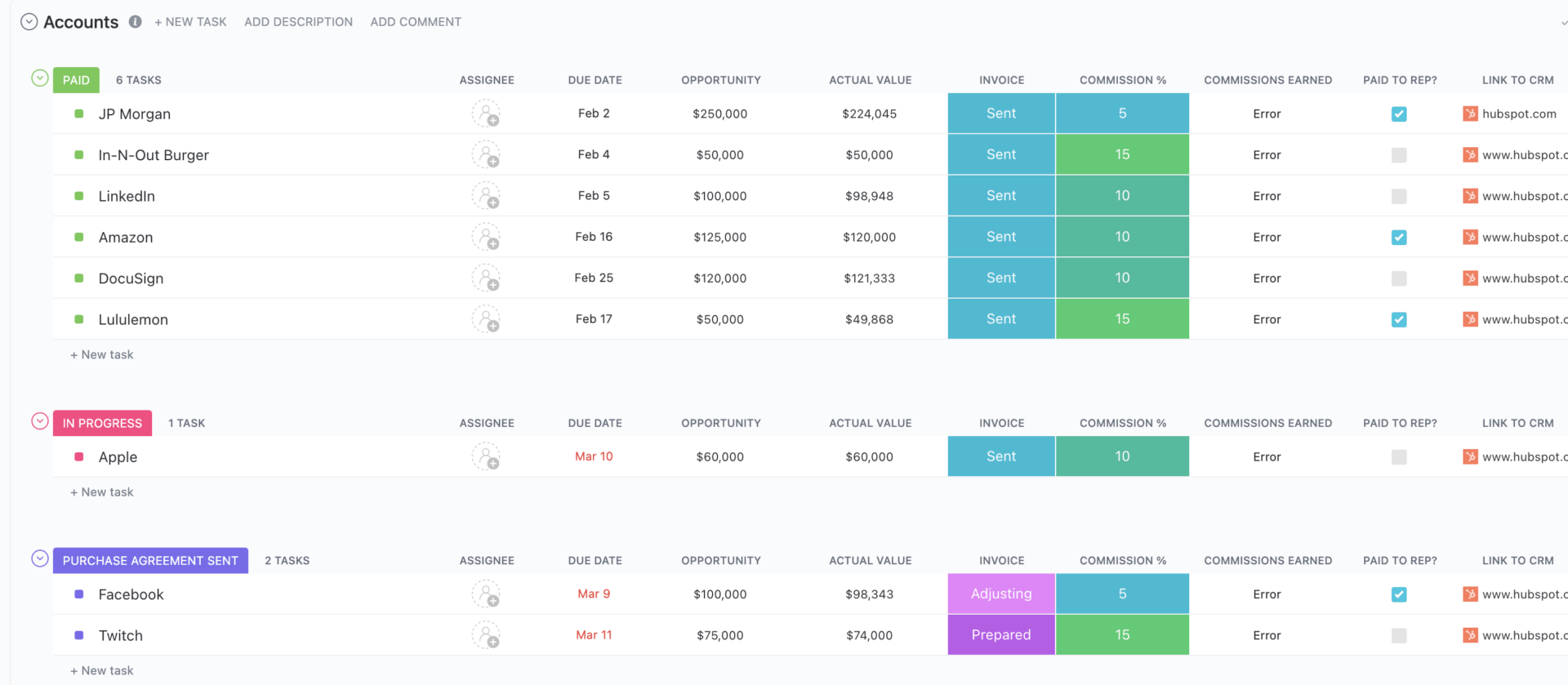Collapse the Paid task group

tap(39, 78)
